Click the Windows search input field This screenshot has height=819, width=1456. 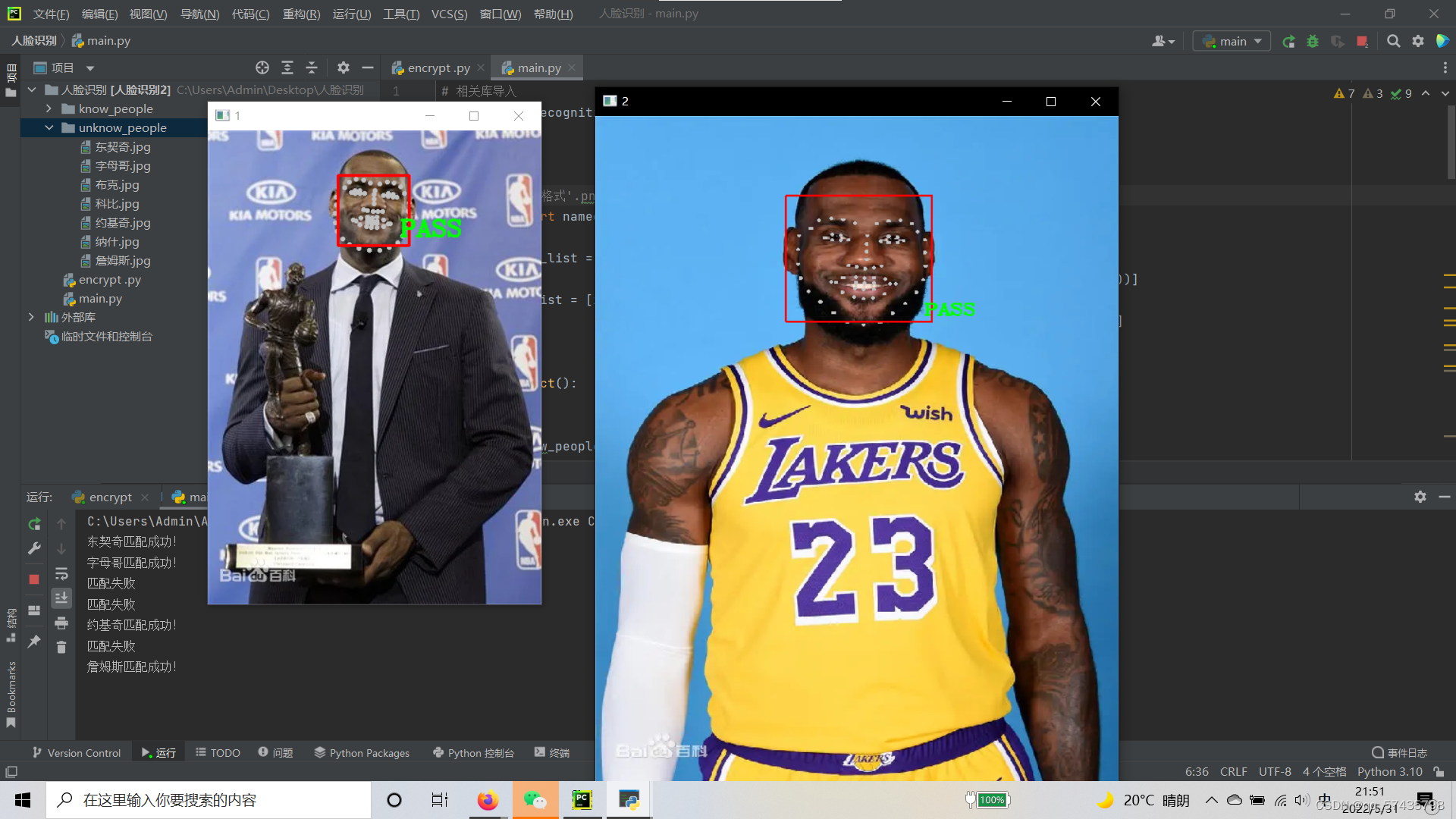coord(209,800)
